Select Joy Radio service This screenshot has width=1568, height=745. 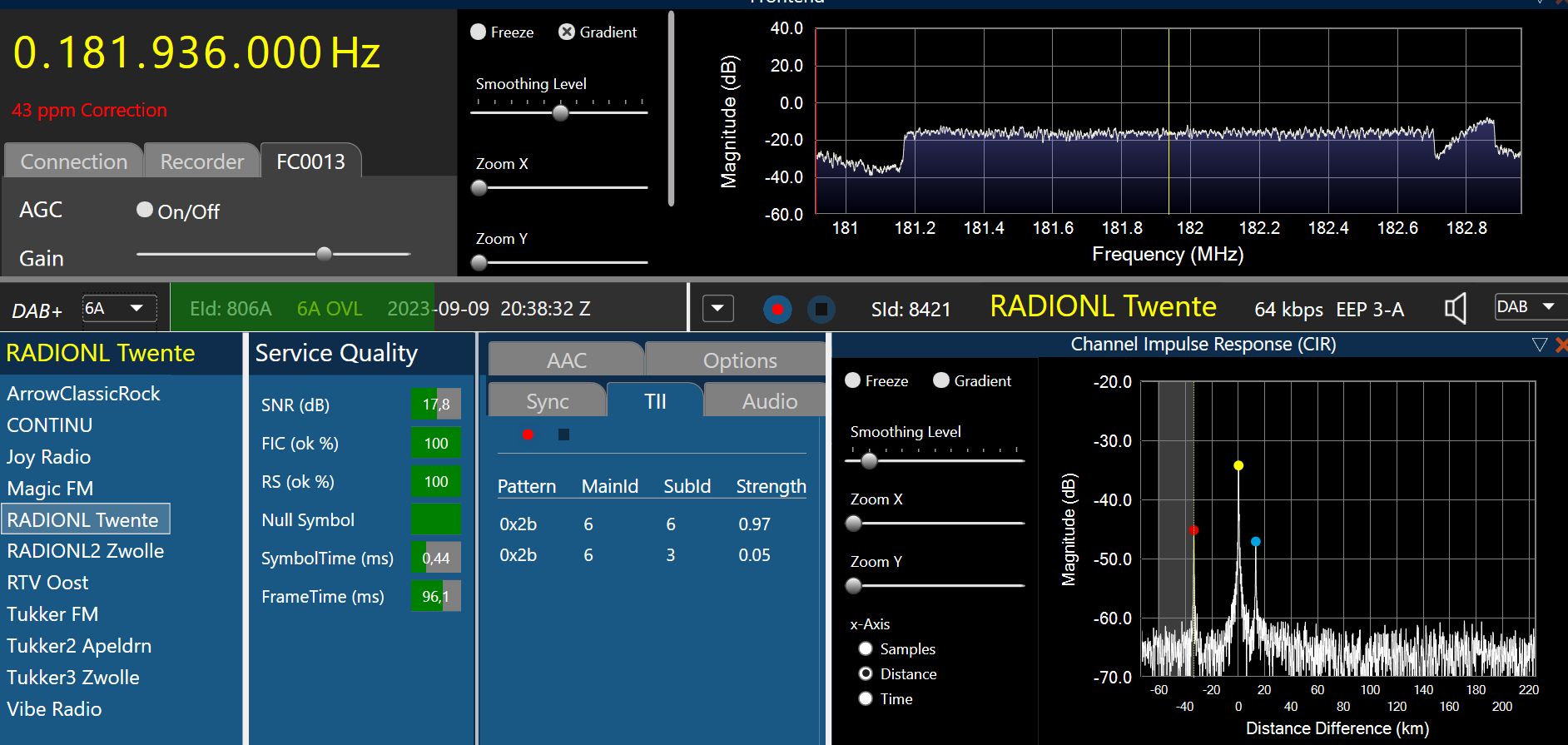pyautogui.click(x=48, y=457)
